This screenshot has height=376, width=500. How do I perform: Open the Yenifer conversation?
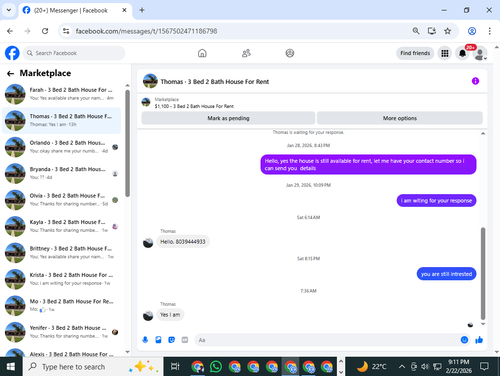(x=62, y=332)
